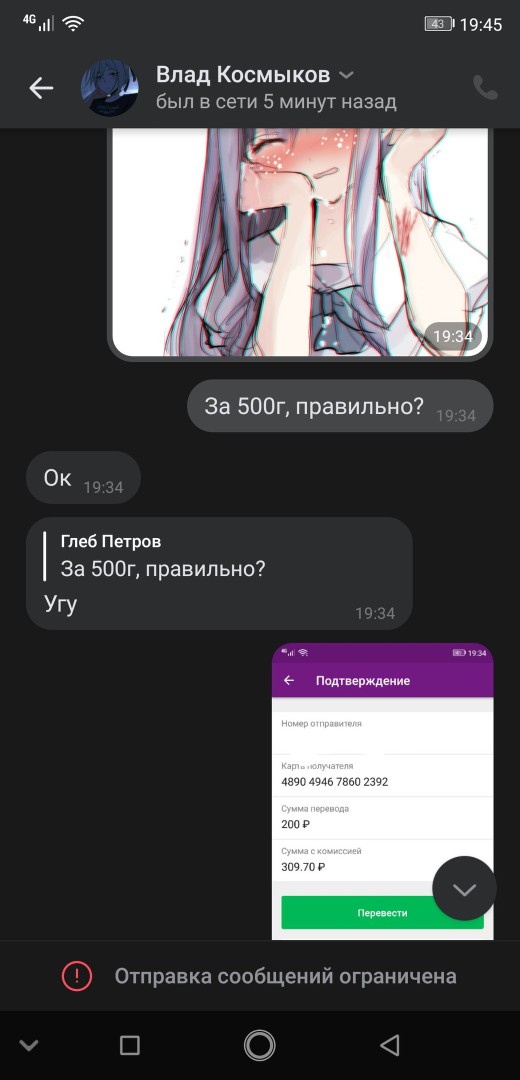The height and width of the screenshot is (1080, 520).
Task: Expand dropdown chevron next to Влад Космыков
Action: 348,74
